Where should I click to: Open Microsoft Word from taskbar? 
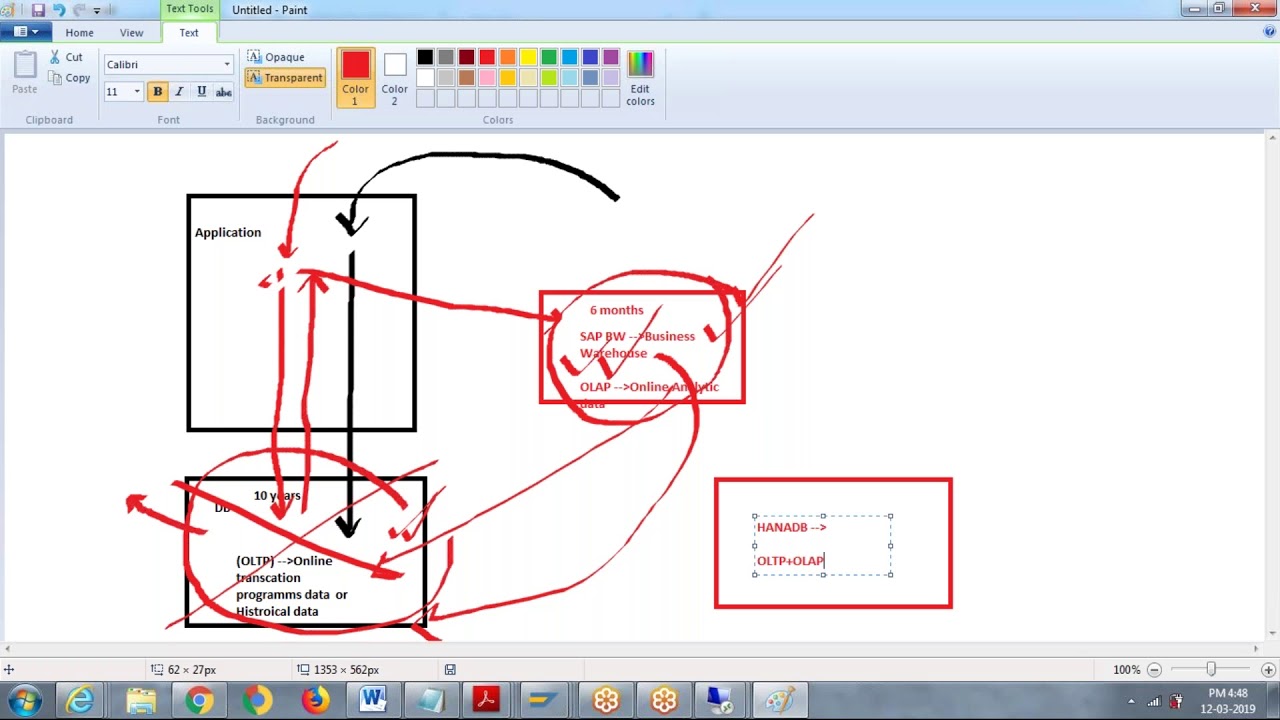click(373, 701)
